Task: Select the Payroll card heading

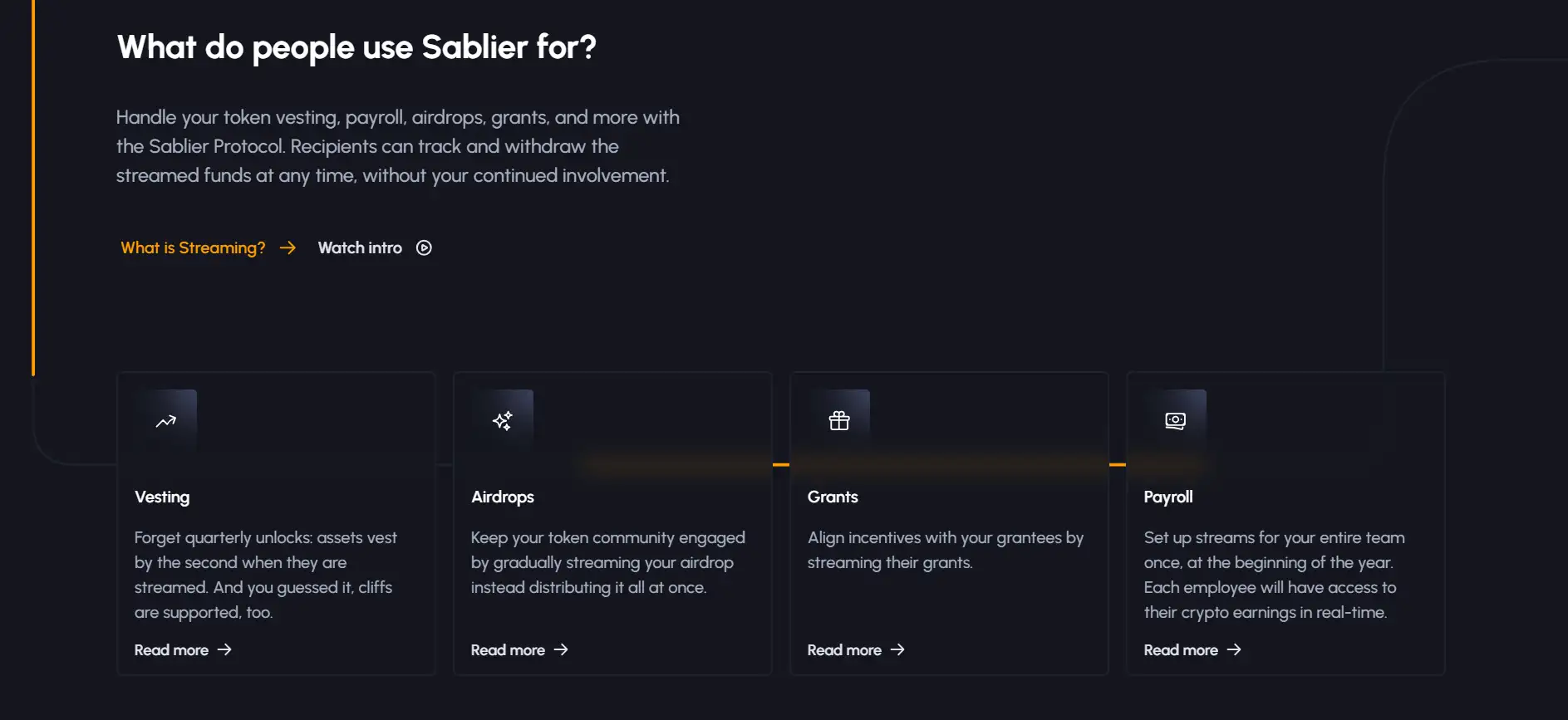Action: (1168, 497)
